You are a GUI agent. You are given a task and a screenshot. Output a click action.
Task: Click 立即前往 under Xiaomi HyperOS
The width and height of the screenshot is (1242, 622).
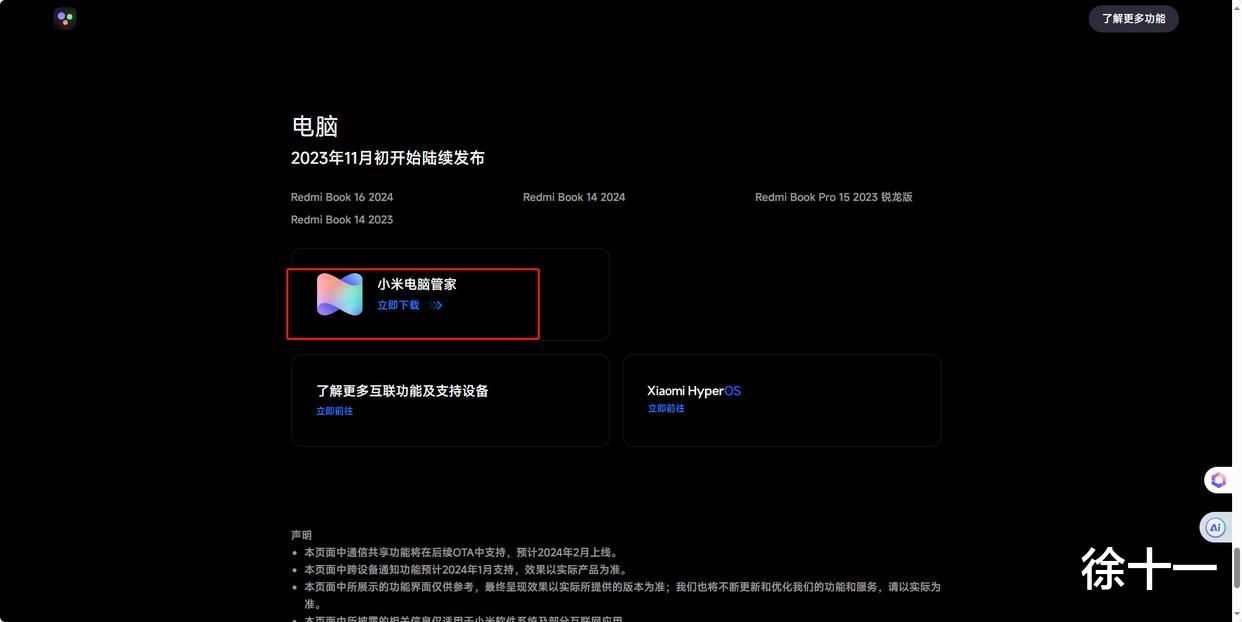pos(665,409)
